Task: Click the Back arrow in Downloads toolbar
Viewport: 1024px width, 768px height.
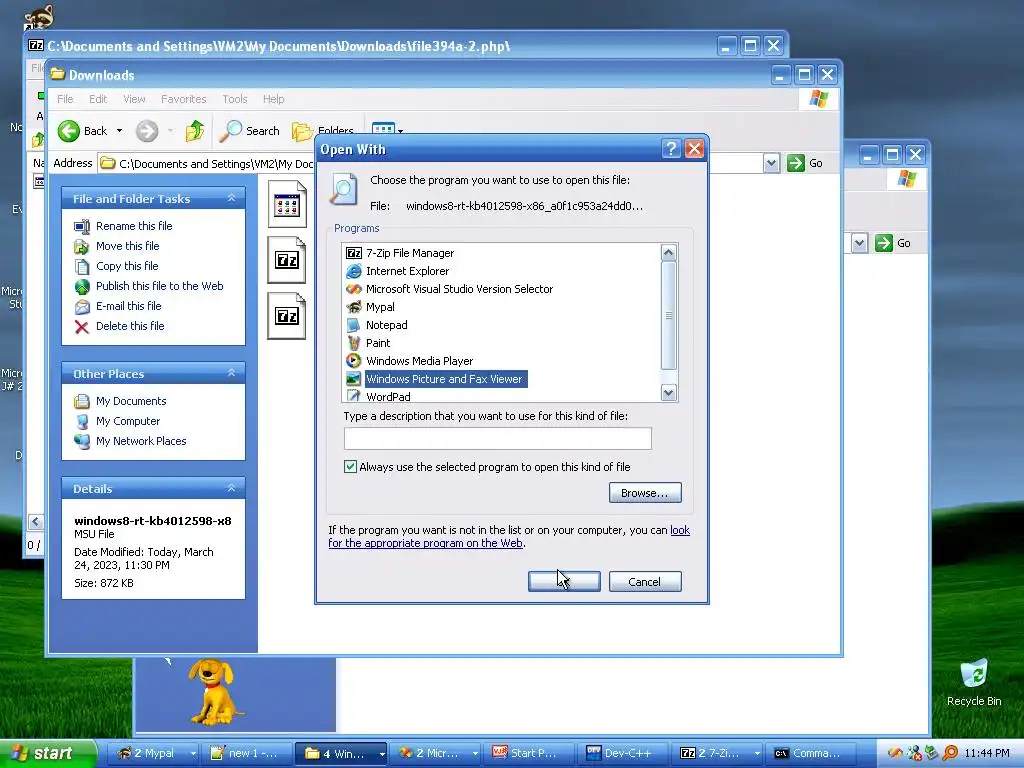Action: pyautogui.click(x=83, y=131)
